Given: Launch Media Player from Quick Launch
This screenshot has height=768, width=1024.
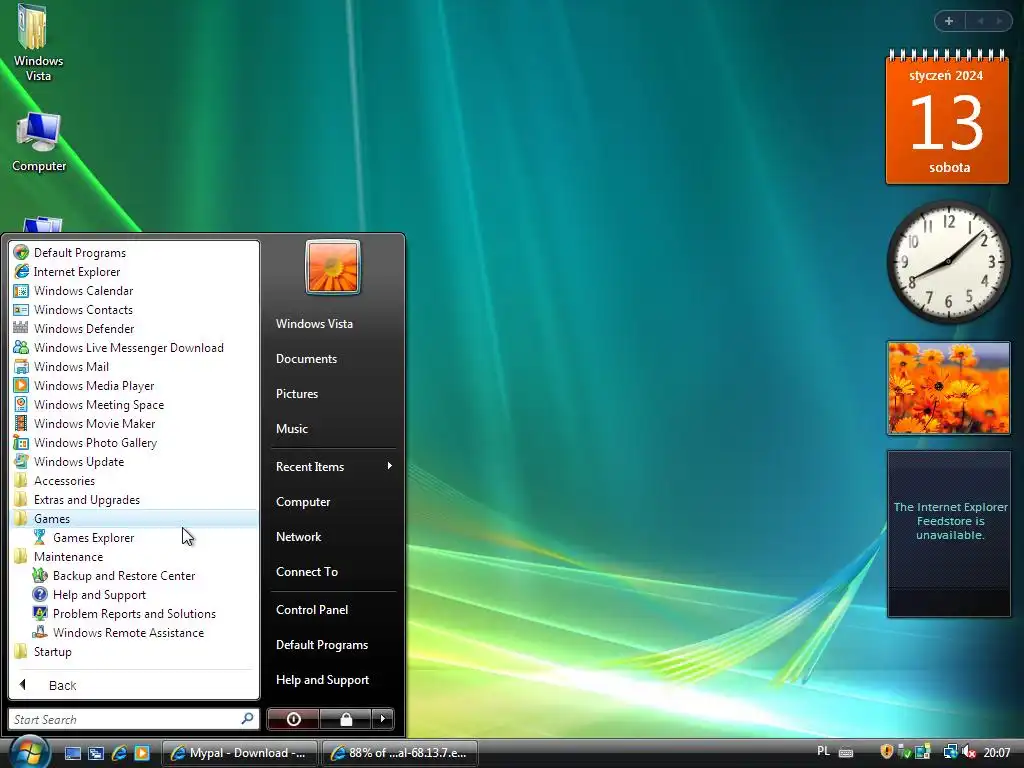Looking at the screenshot, I should pyautogui.click(x=142, y=753).
